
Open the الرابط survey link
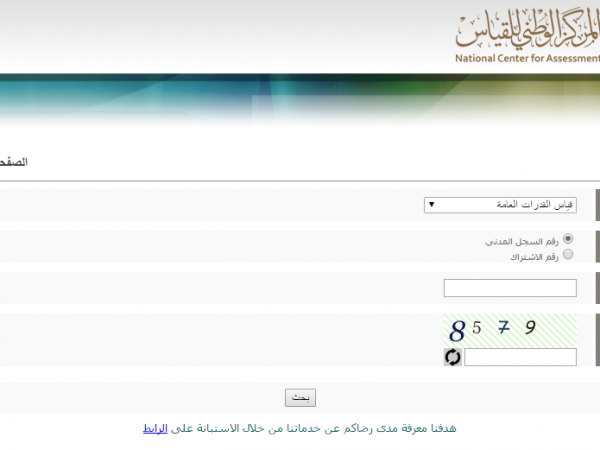click(156, 428)
